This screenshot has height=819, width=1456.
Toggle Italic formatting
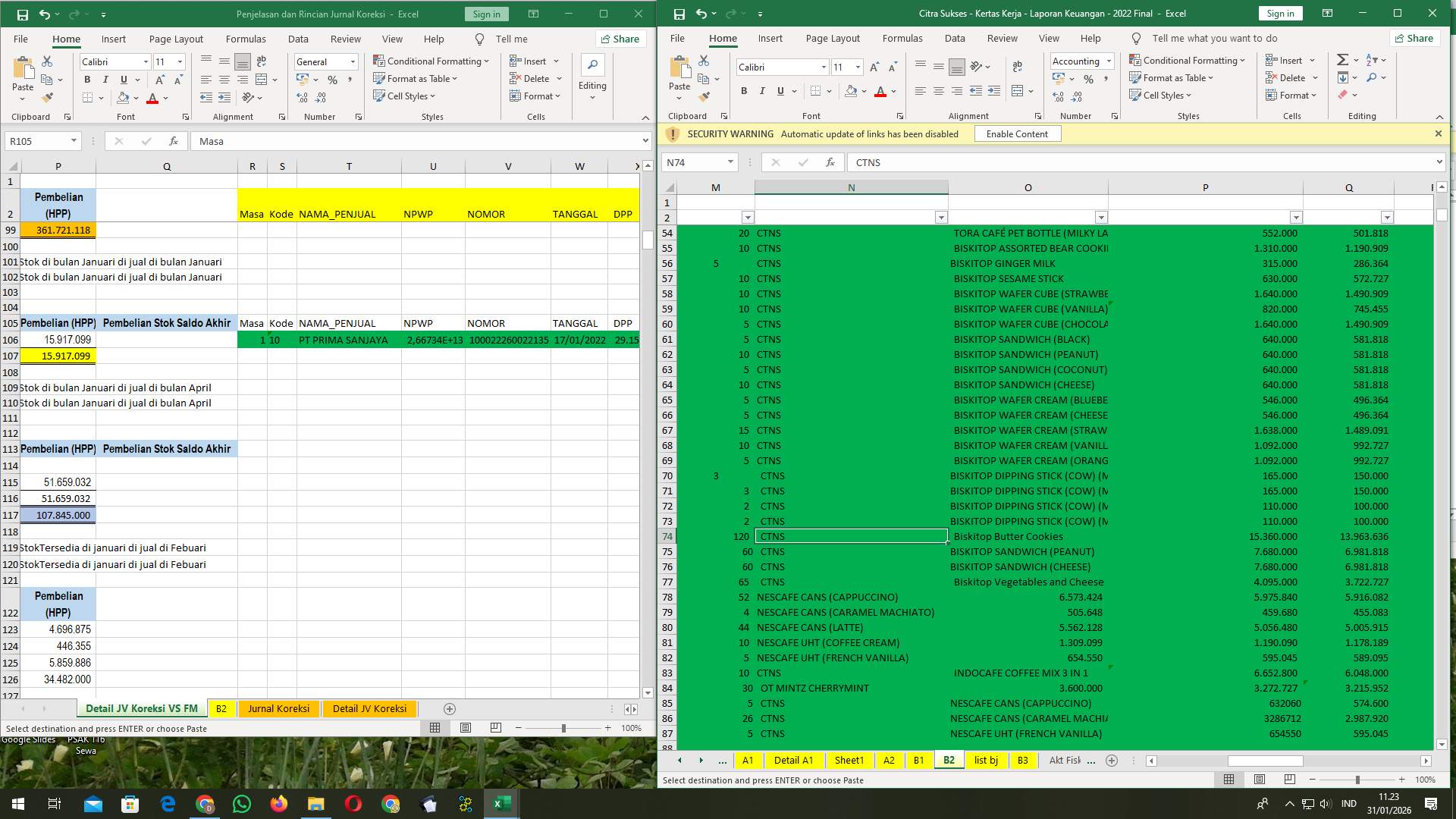tap(761, 91)
